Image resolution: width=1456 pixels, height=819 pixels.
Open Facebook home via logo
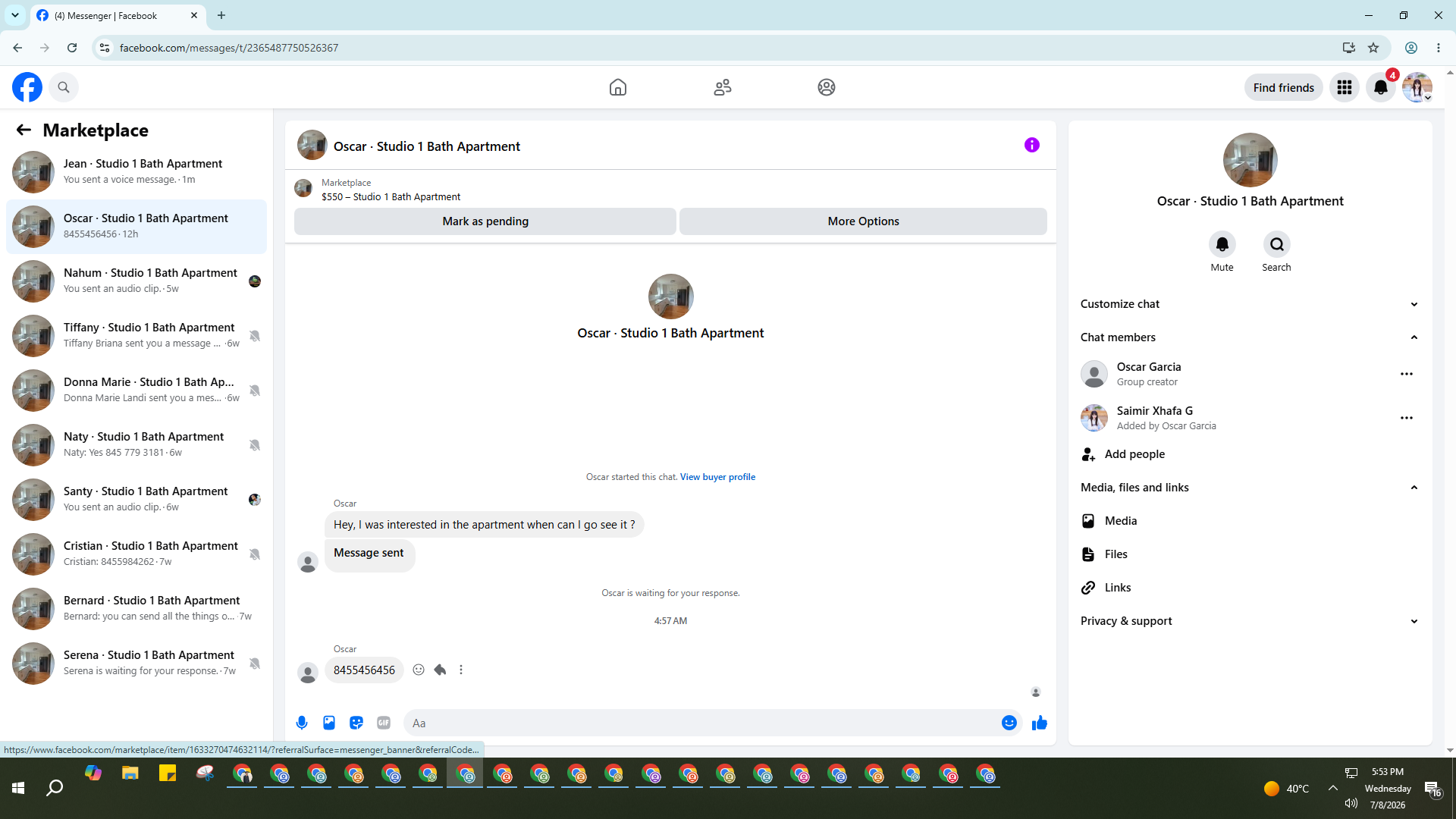click(x=27, y=87)
